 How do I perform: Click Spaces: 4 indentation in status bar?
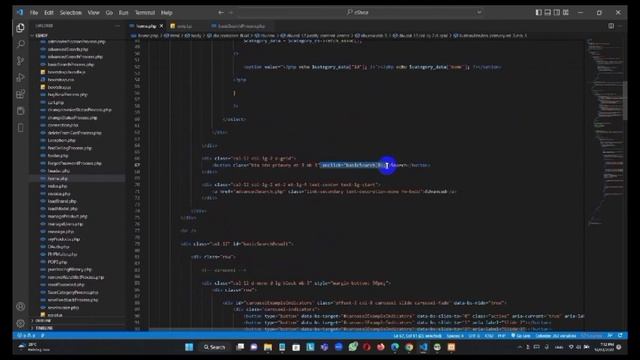455,336
